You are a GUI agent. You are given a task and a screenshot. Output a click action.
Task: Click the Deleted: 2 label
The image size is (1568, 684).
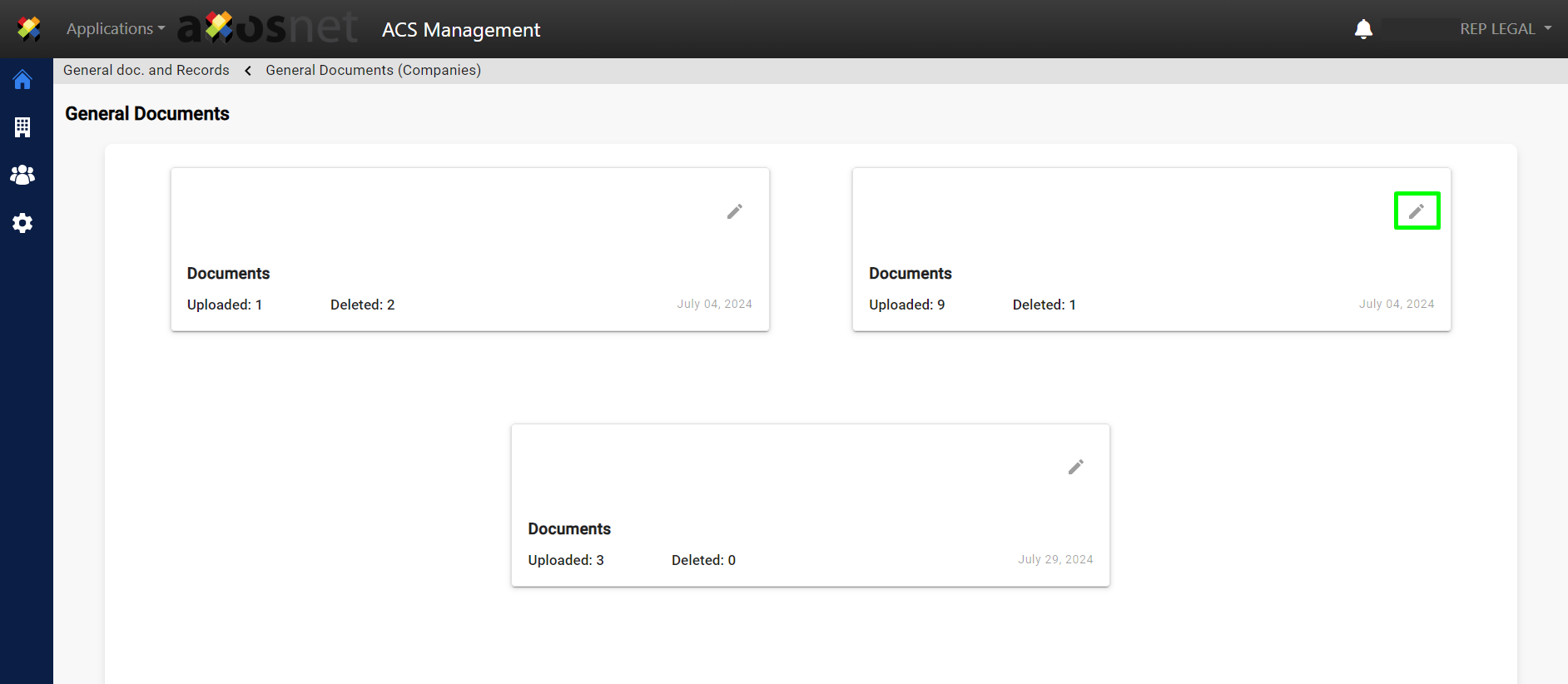coord(362,305)
